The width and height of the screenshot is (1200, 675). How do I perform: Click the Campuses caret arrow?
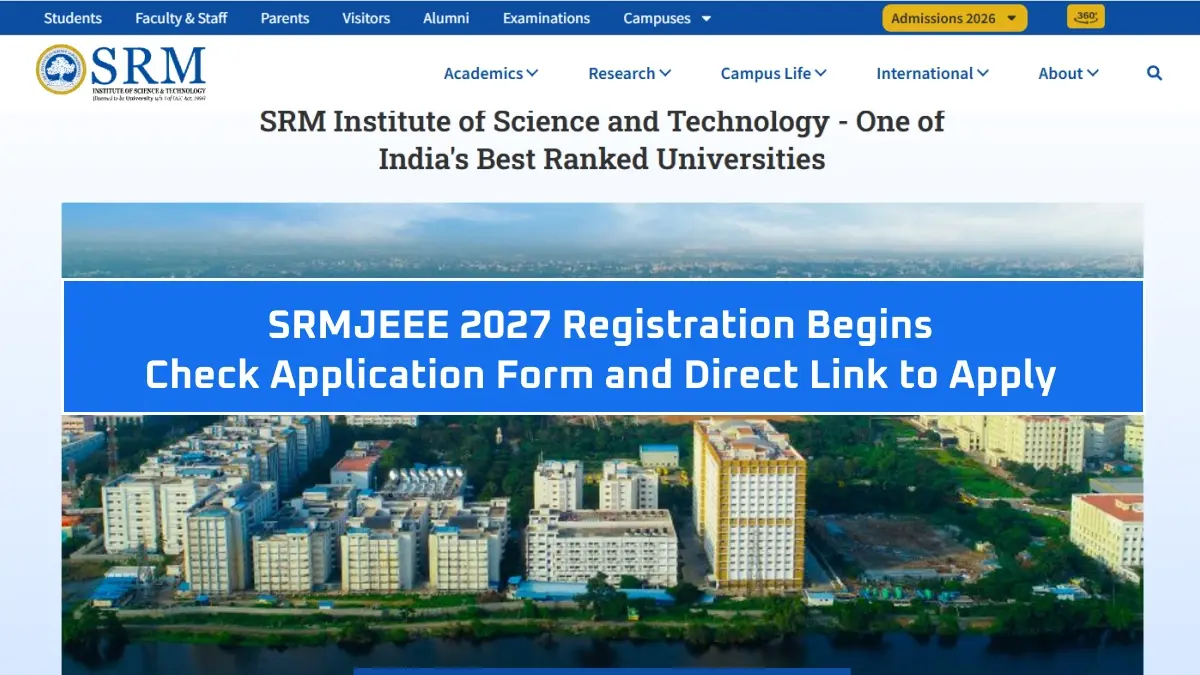pos(706,19)
